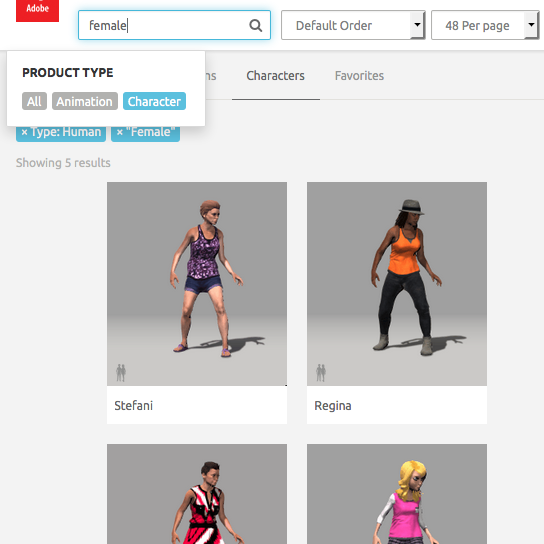Screen dimensions: 544x544
Task: Click the magnifying glass search icon
Action: pos(256,25)
